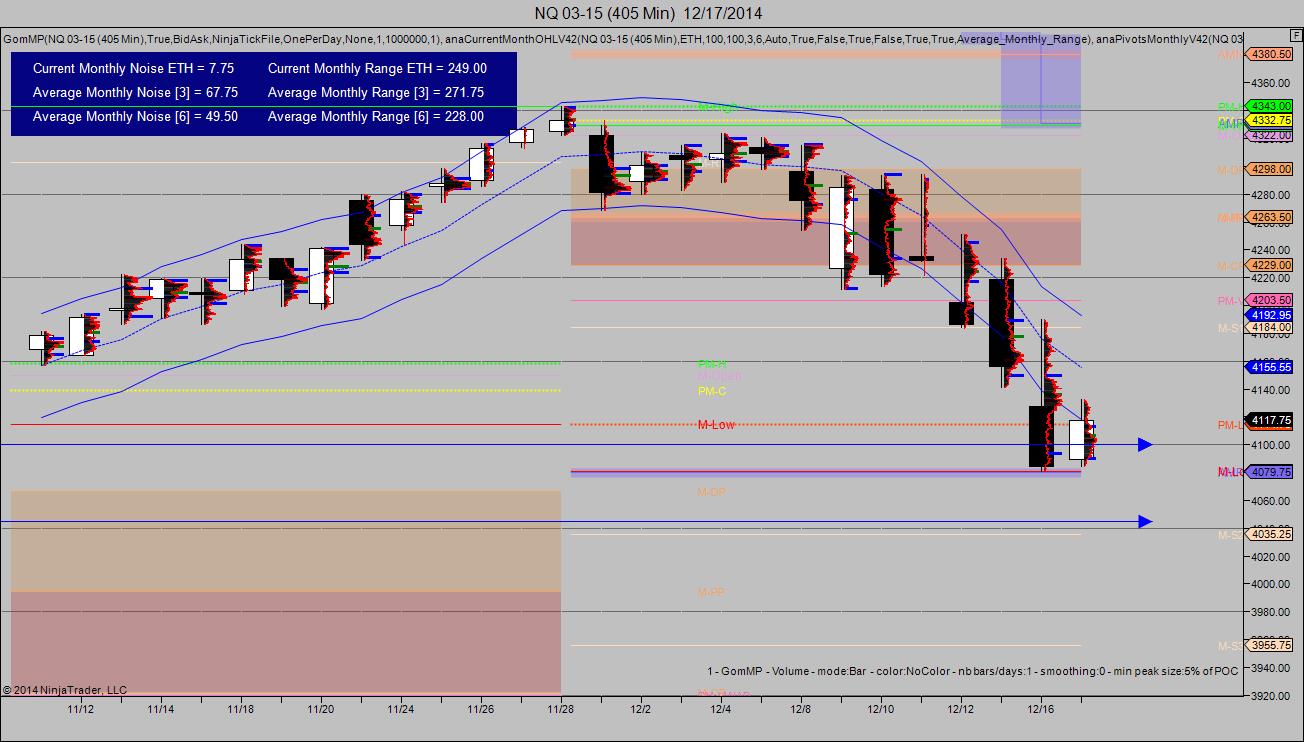The image size is (1304, 742).
Task: Click the 4079.75 price marker
Action: pyautogui.click(x=1270, y=472)
